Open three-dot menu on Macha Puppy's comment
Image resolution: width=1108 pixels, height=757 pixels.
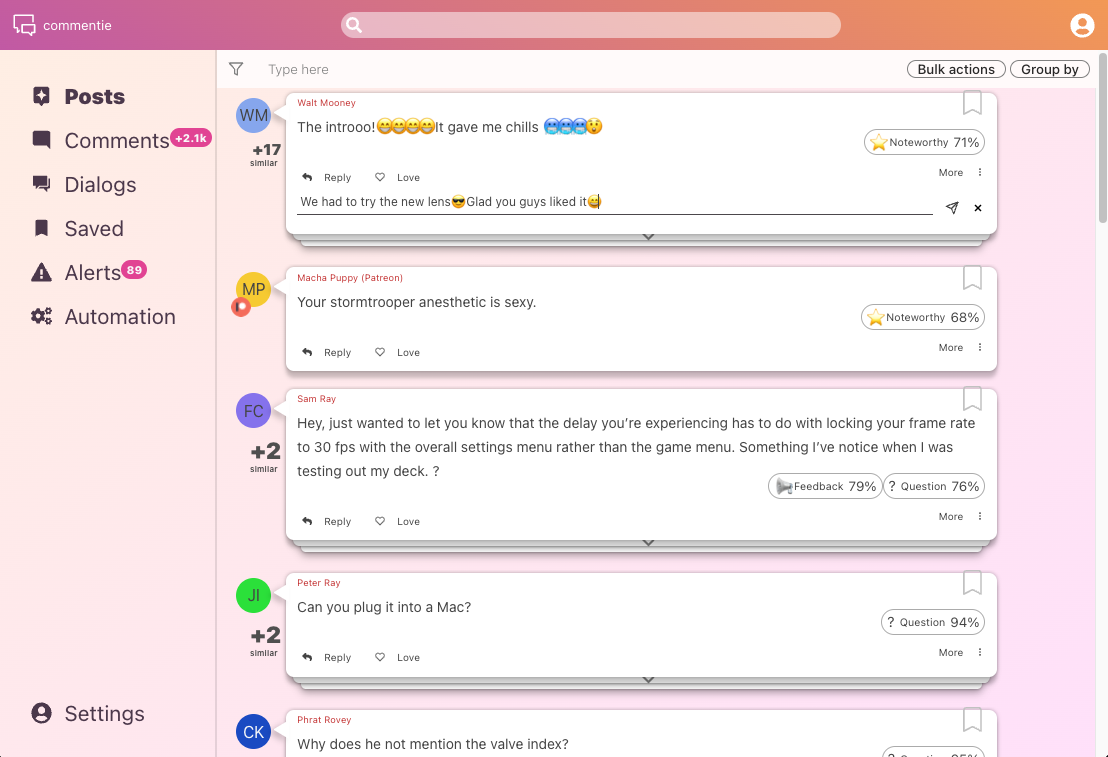click(x=979, y=347)
